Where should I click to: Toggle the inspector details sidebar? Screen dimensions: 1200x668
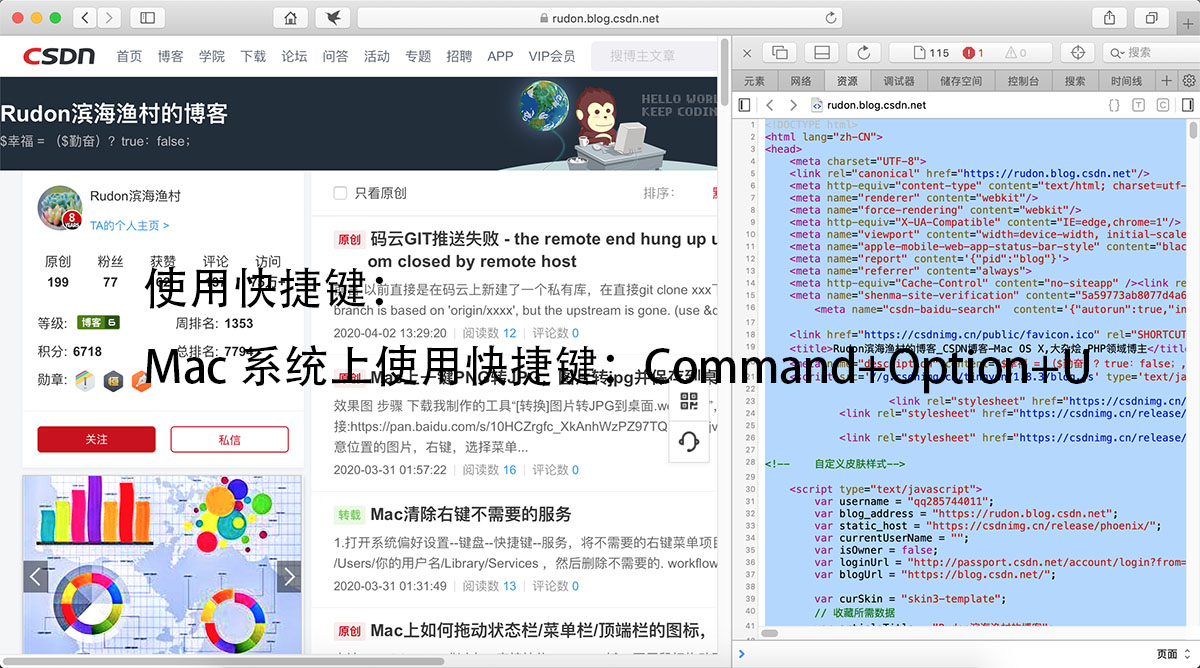click(1188, 105)
